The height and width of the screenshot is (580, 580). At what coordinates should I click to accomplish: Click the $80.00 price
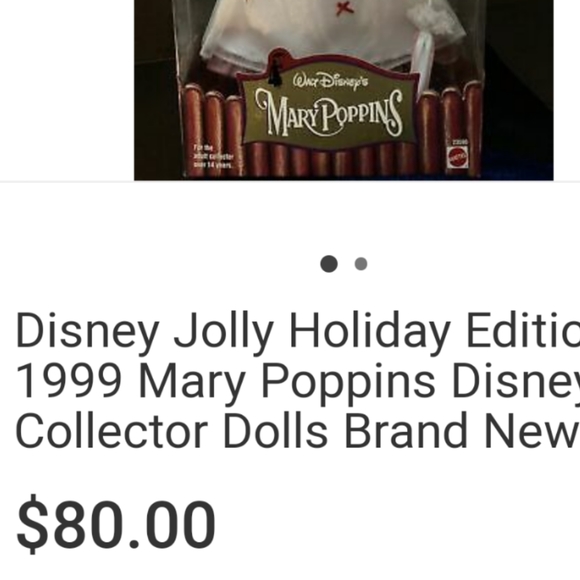[116, 524]
